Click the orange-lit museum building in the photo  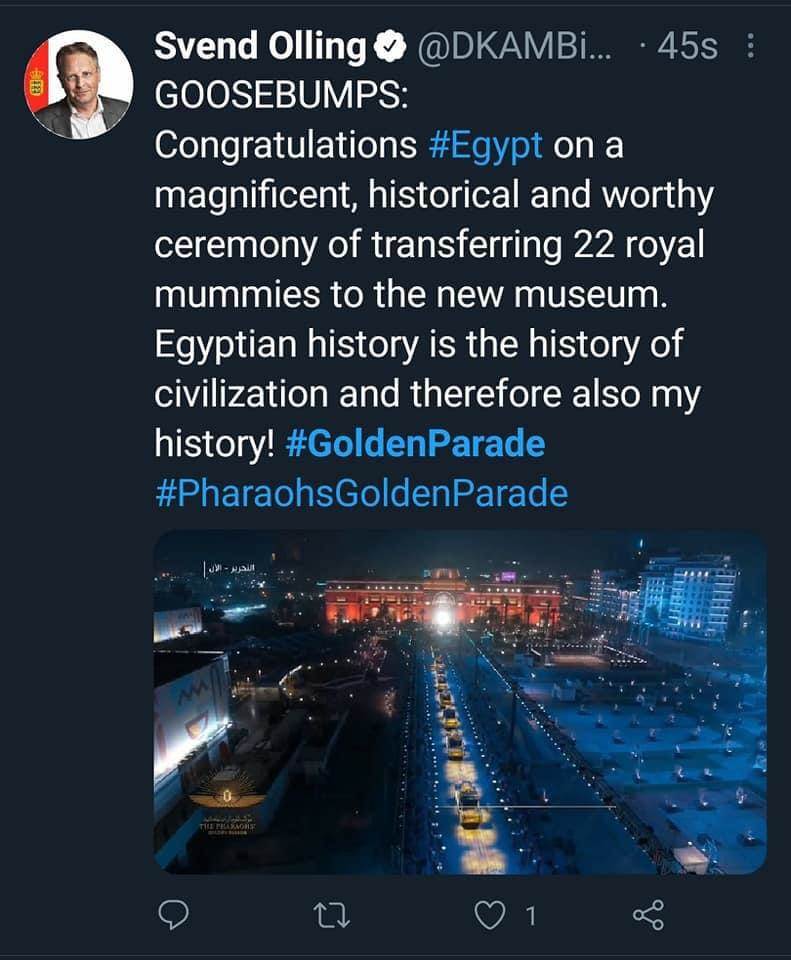(442, 599)
